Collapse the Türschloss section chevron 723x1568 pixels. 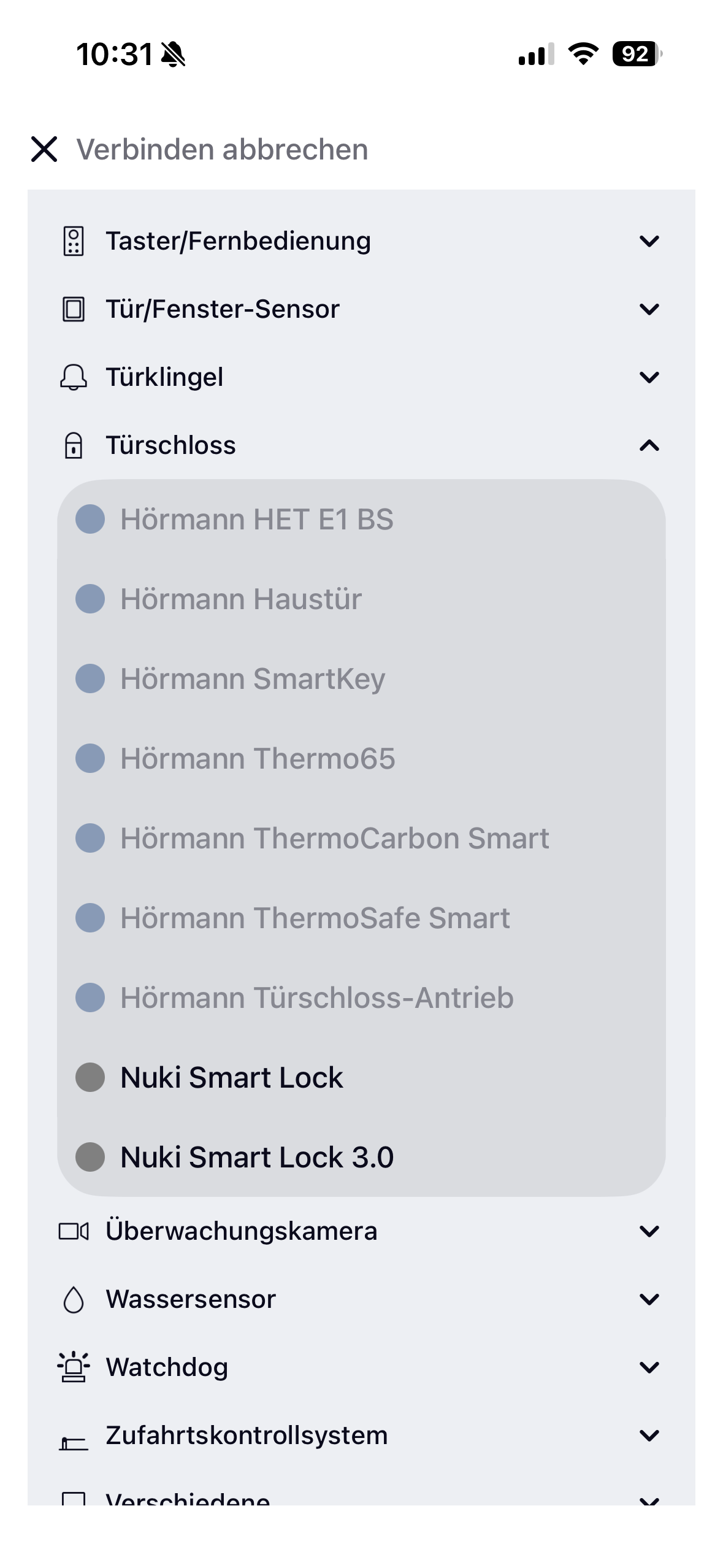click(x=649, y=445)
